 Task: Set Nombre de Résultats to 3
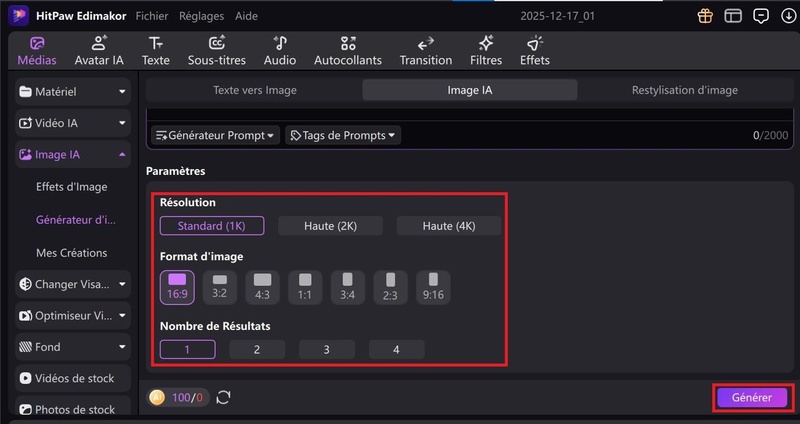pyautogui.click(x=327, y=350)
